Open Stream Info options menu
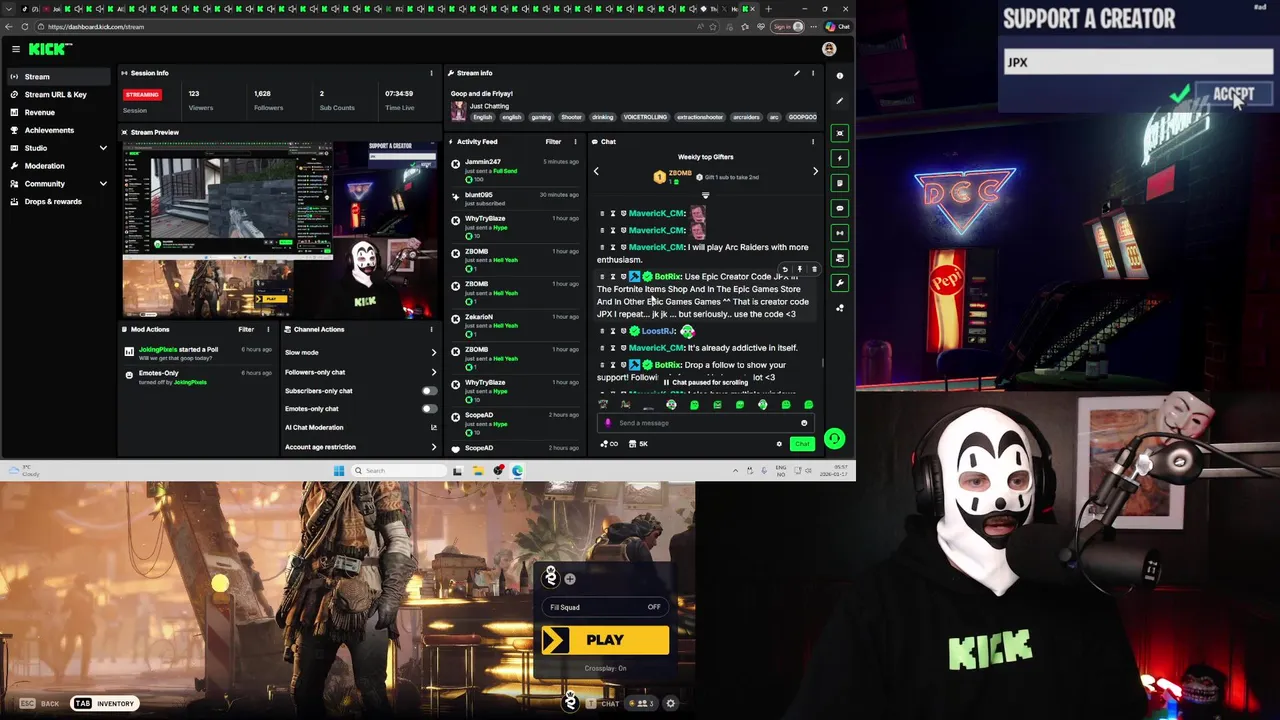The height and width of the screenshot is (720, 1280). coord(813,73)
